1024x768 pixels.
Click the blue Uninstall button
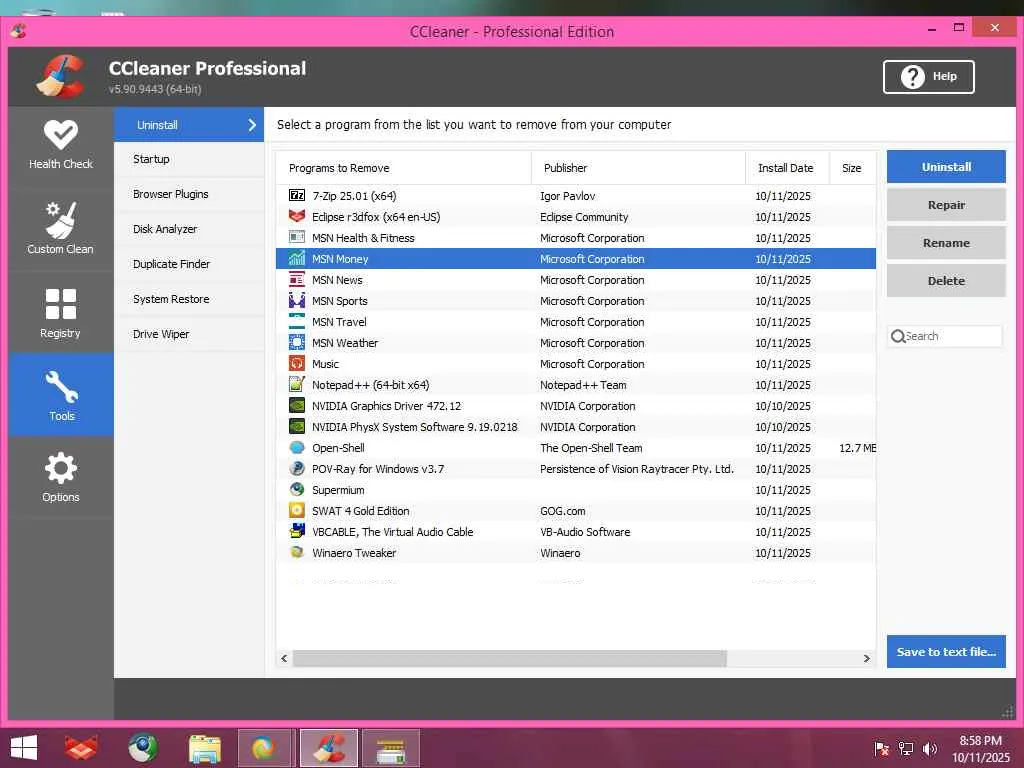[946, 167]
